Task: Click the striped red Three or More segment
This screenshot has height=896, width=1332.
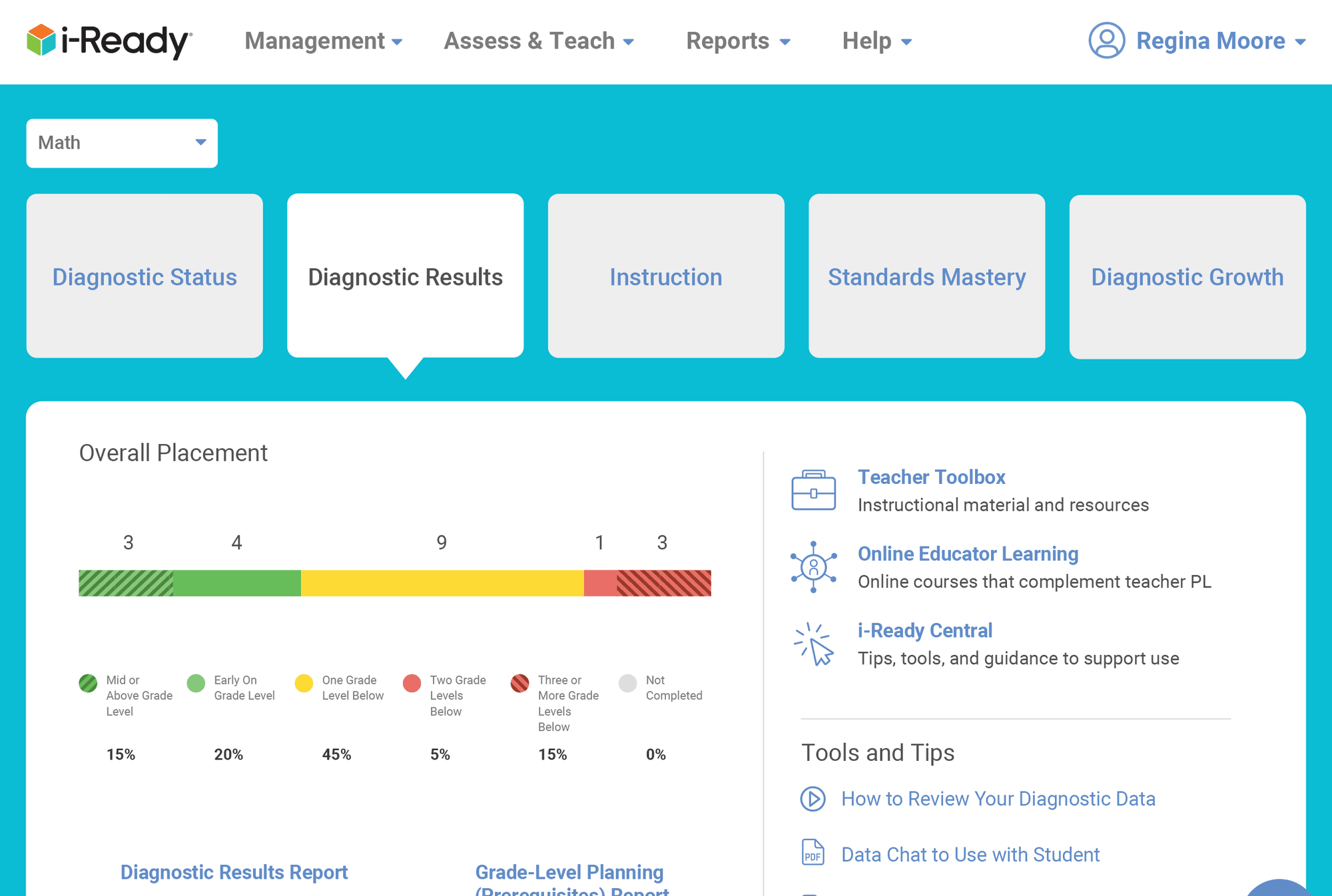Action: pos(664,583)
